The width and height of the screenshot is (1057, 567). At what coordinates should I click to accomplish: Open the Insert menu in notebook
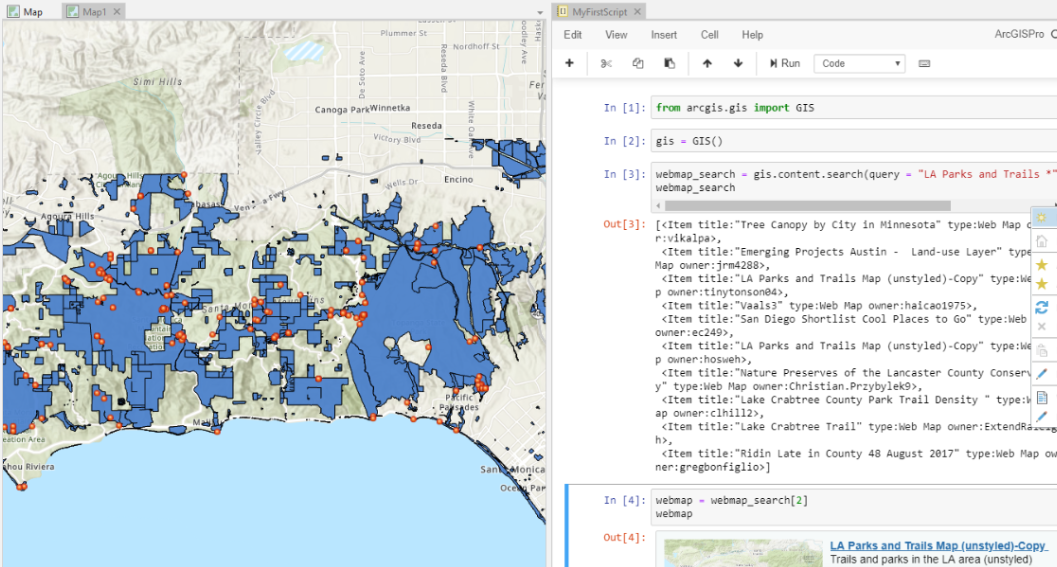664,35
